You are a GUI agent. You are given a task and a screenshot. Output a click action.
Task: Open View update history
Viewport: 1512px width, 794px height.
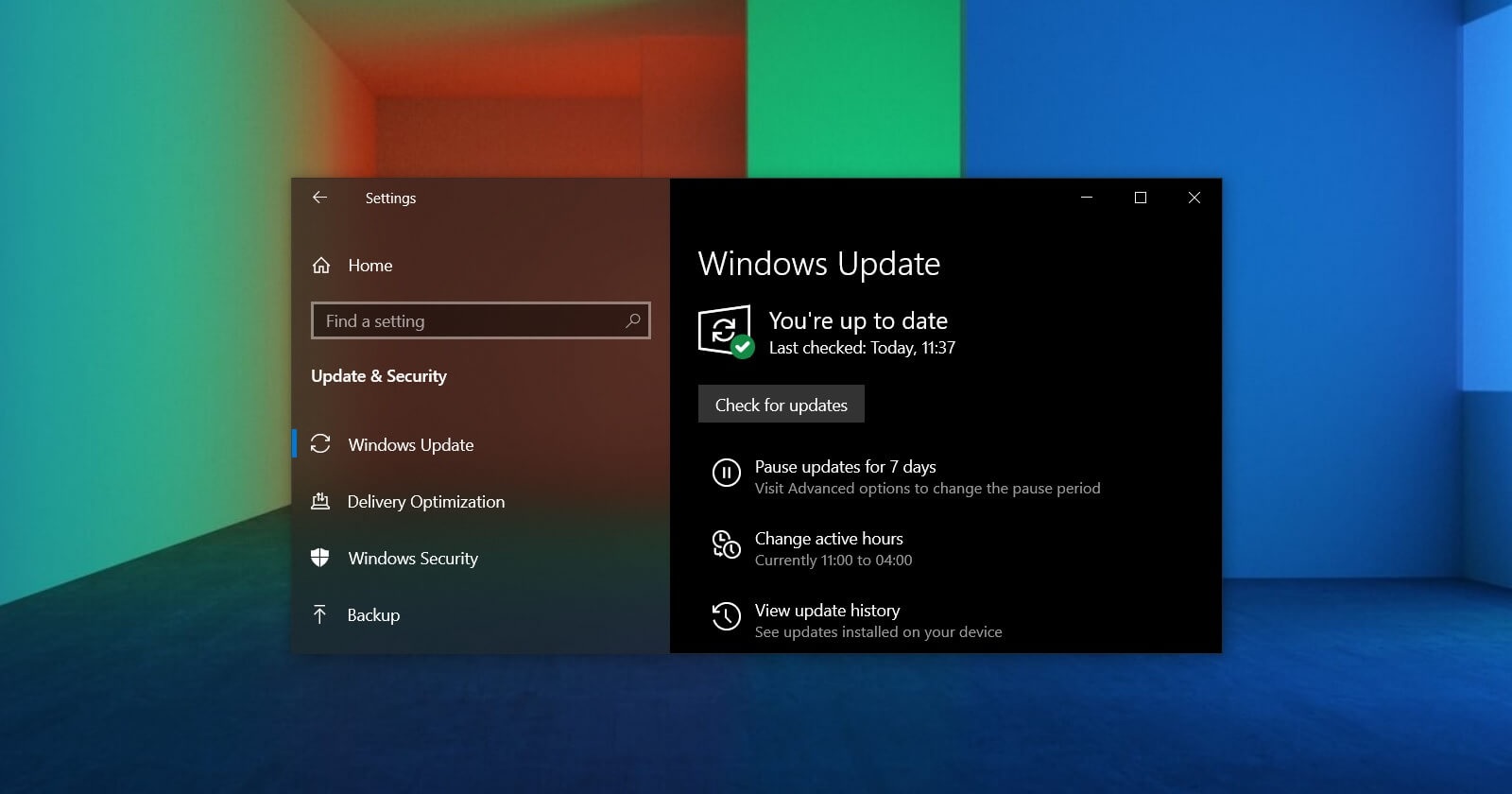coord(827,610)
